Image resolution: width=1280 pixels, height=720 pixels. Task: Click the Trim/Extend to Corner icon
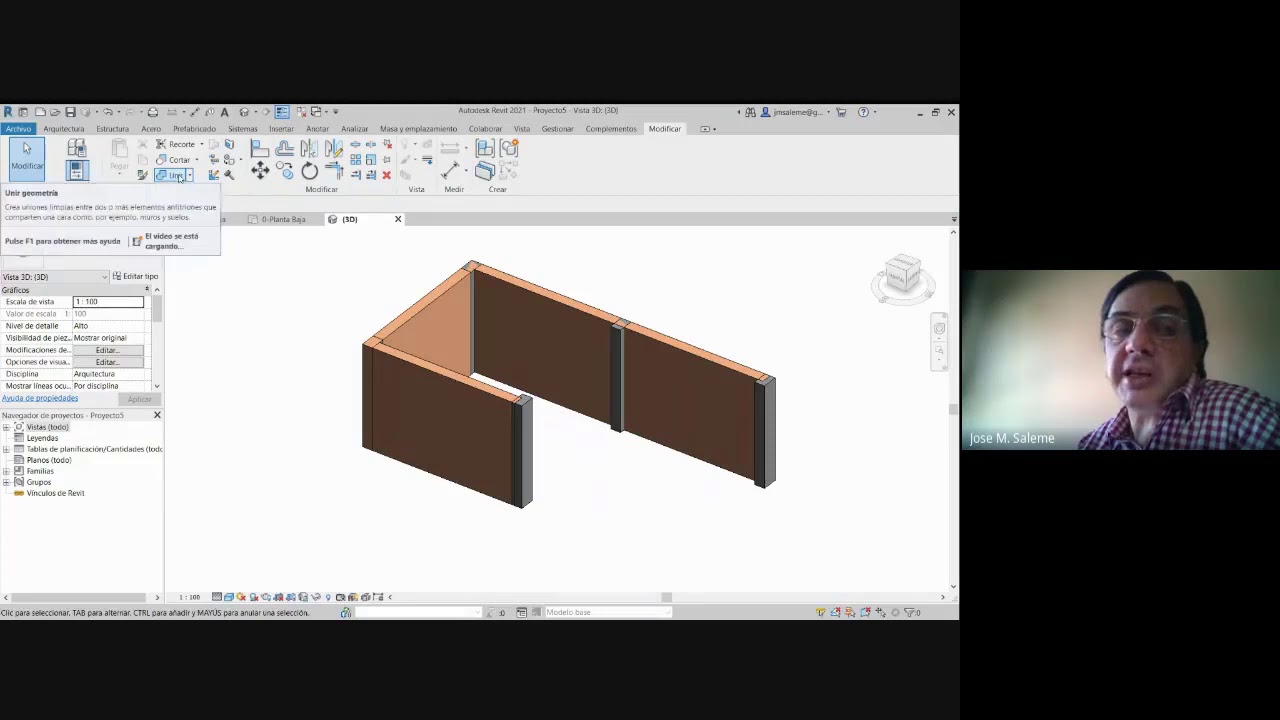coord(334,171)
